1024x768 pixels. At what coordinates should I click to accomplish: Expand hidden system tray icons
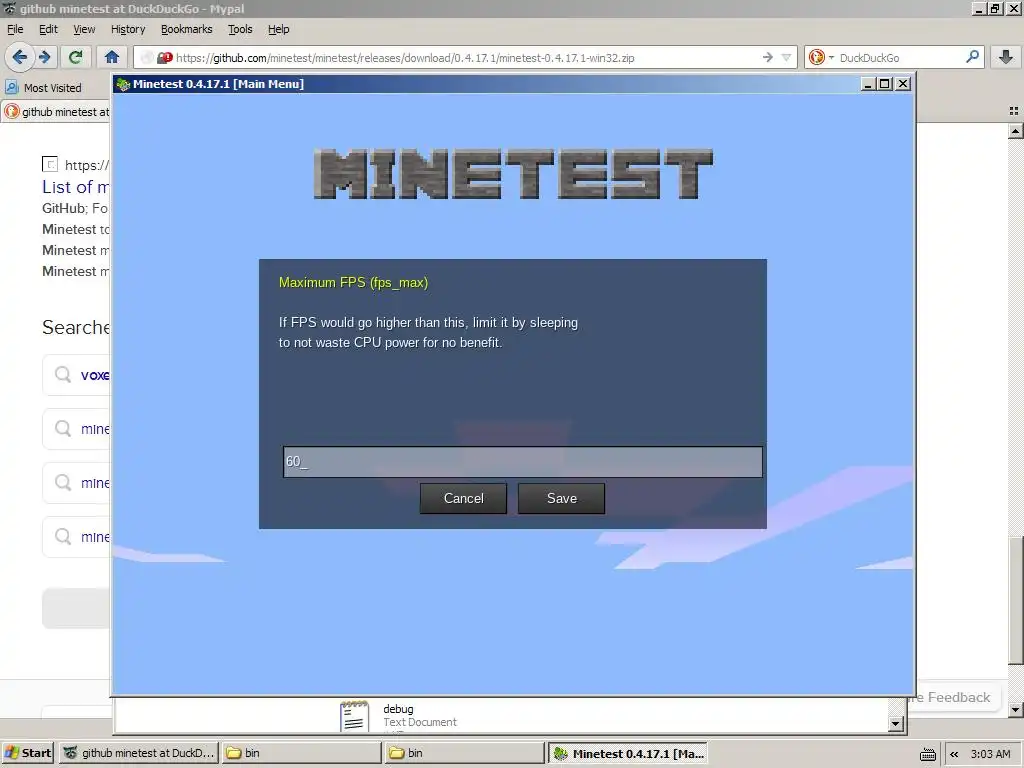954,754
